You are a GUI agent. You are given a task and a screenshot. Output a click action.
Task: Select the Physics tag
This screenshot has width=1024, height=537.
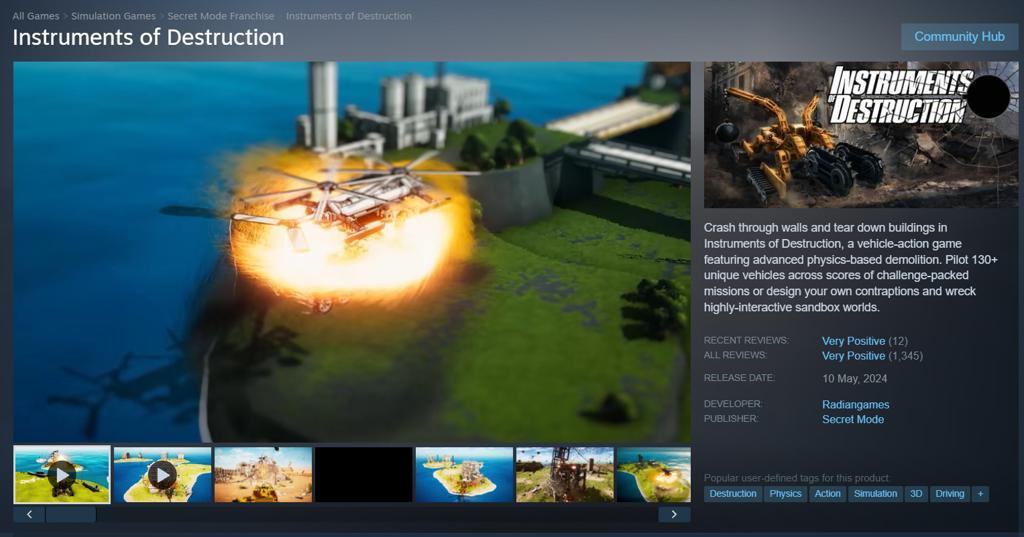[785, 494]
